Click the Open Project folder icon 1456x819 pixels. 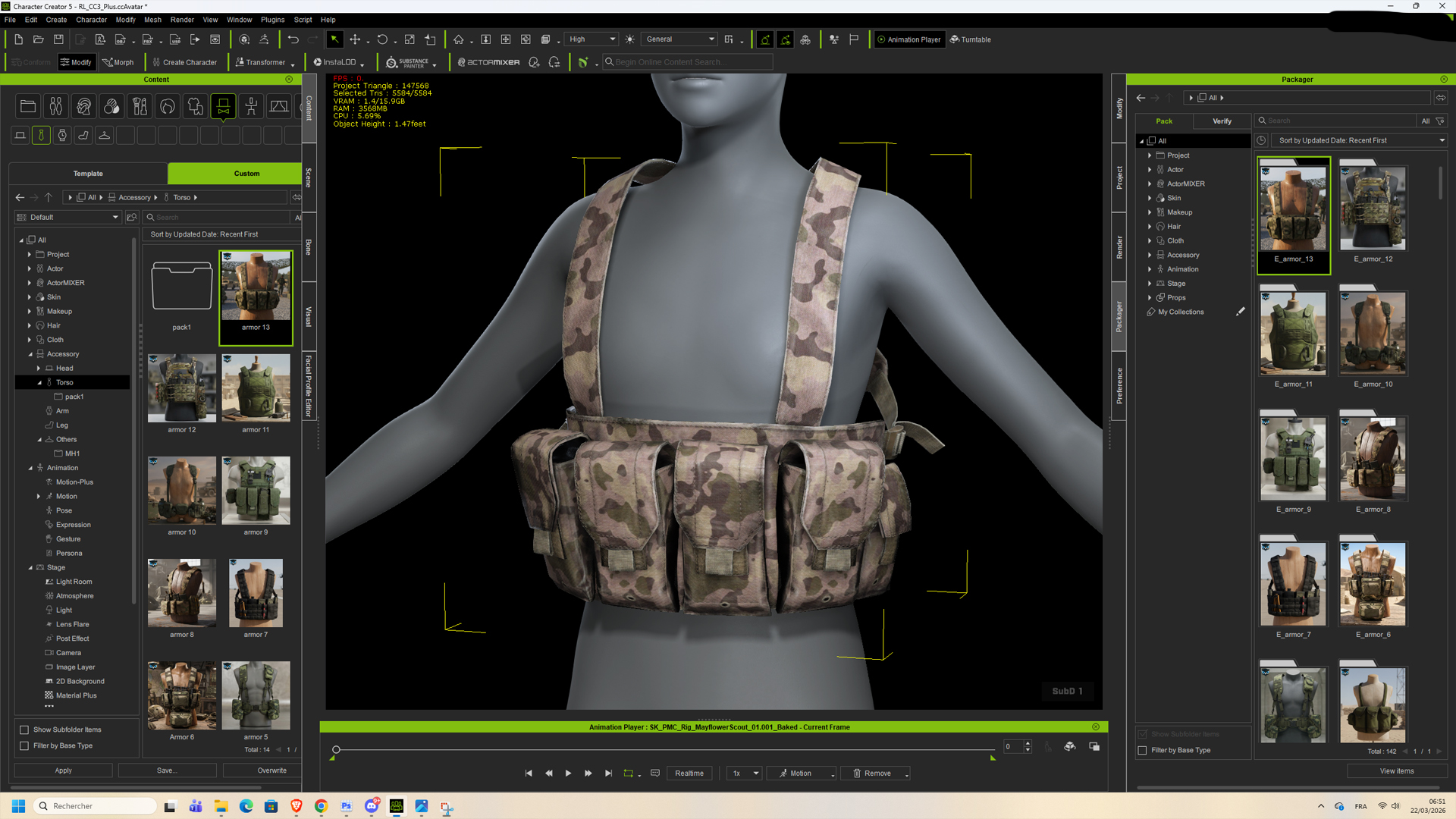coord(39,39)
